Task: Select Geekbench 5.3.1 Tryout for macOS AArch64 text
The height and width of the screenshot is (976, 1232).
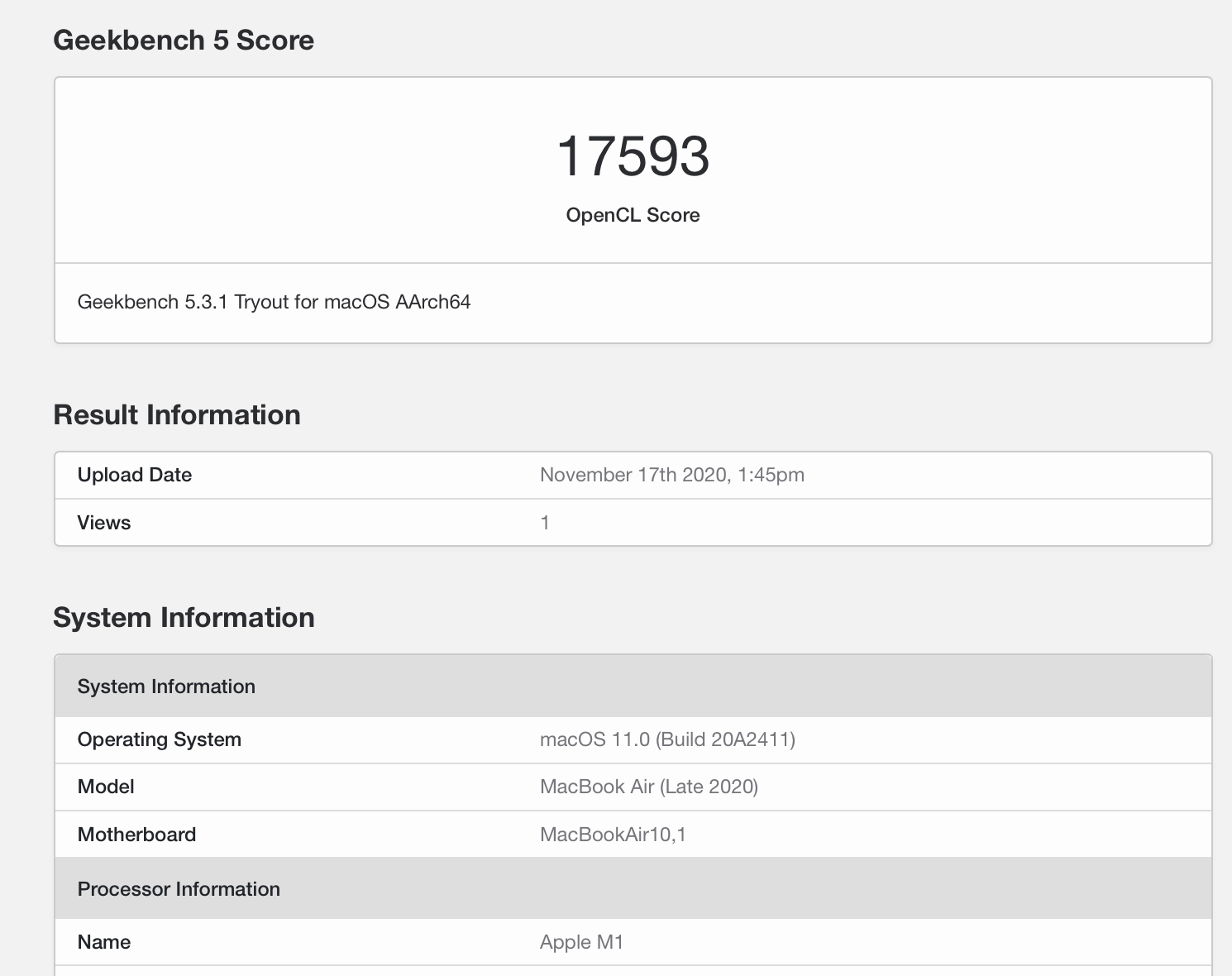Action: pyautogui.click(x=274, y=302)
